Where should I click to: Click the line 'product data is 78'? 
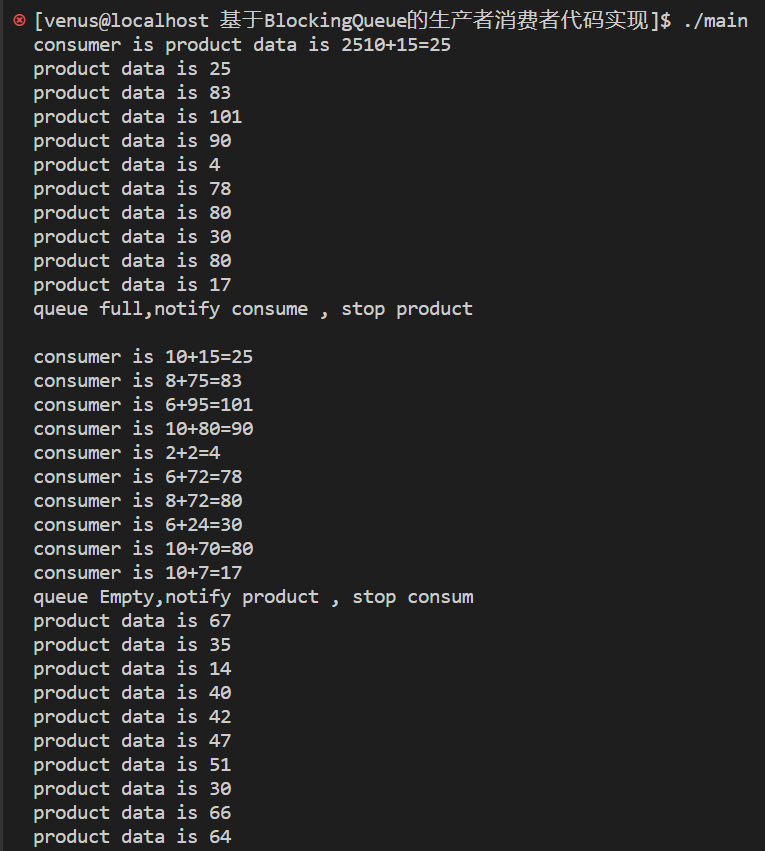(x=132, y=189)
